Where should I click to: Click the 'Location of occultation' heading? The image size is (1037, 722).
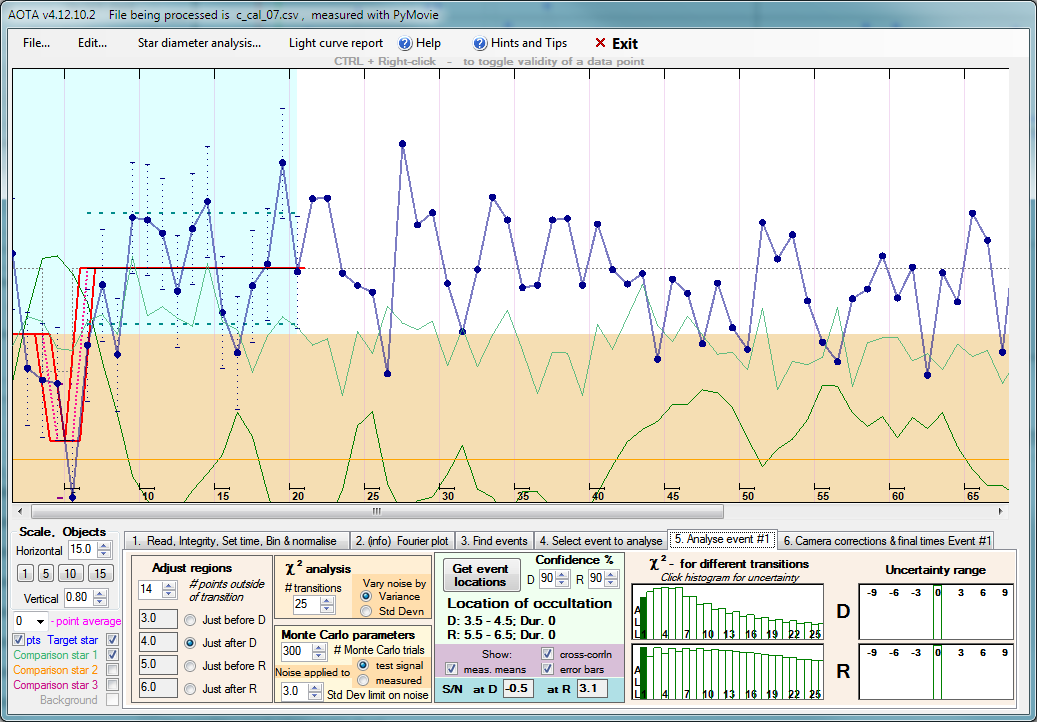pos(530,604)
